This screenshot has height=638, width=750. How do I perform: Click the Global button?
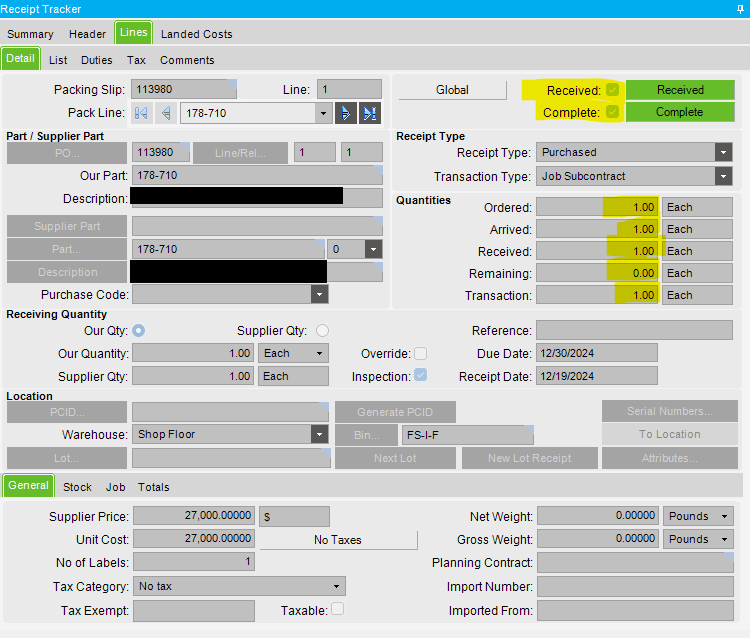point(452,90)
